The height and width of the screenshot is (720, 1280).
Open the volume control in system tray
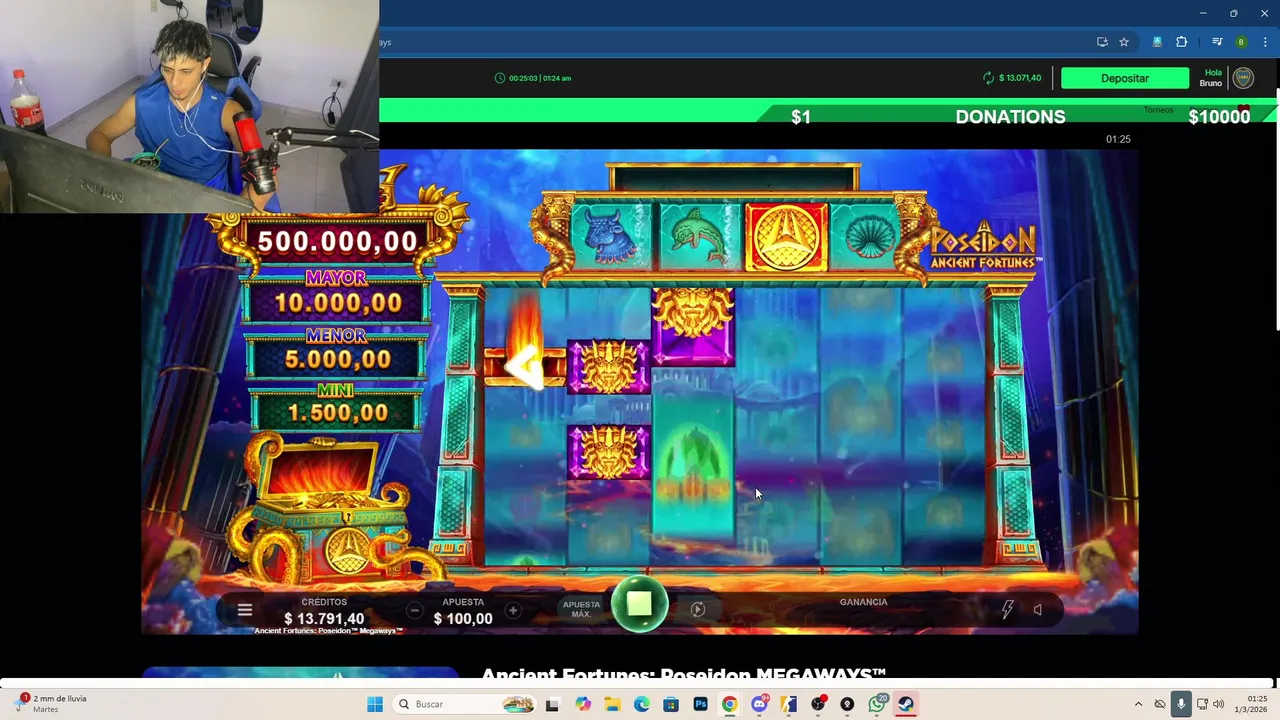coord(1218,704)
